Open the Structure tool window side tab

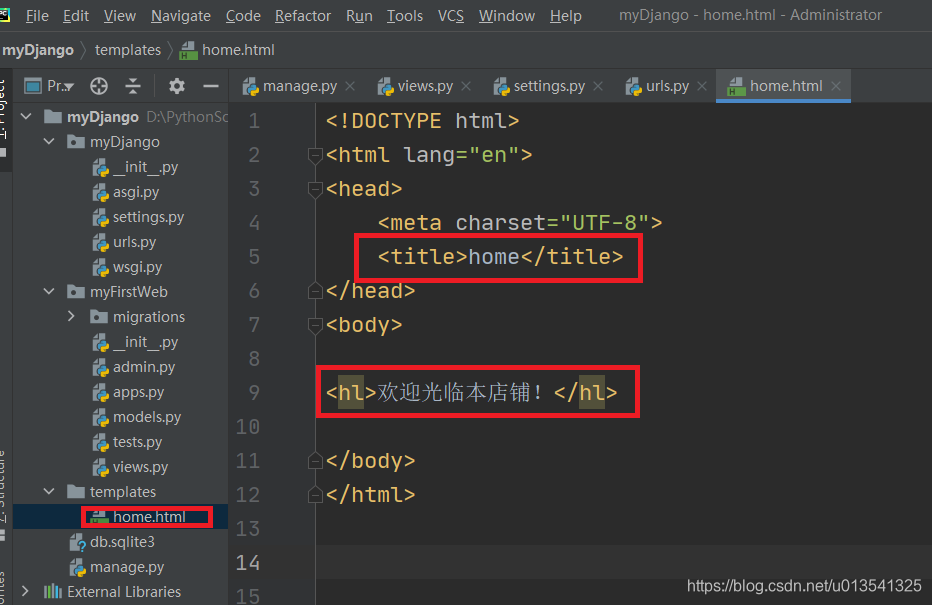(4, 493)
